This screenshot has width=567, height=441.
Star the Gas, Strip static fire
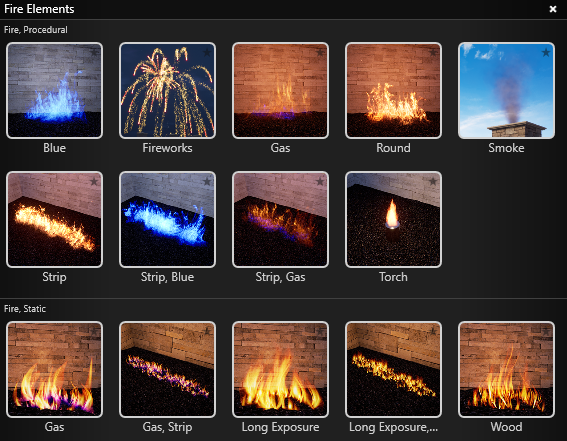coord(207,331)
